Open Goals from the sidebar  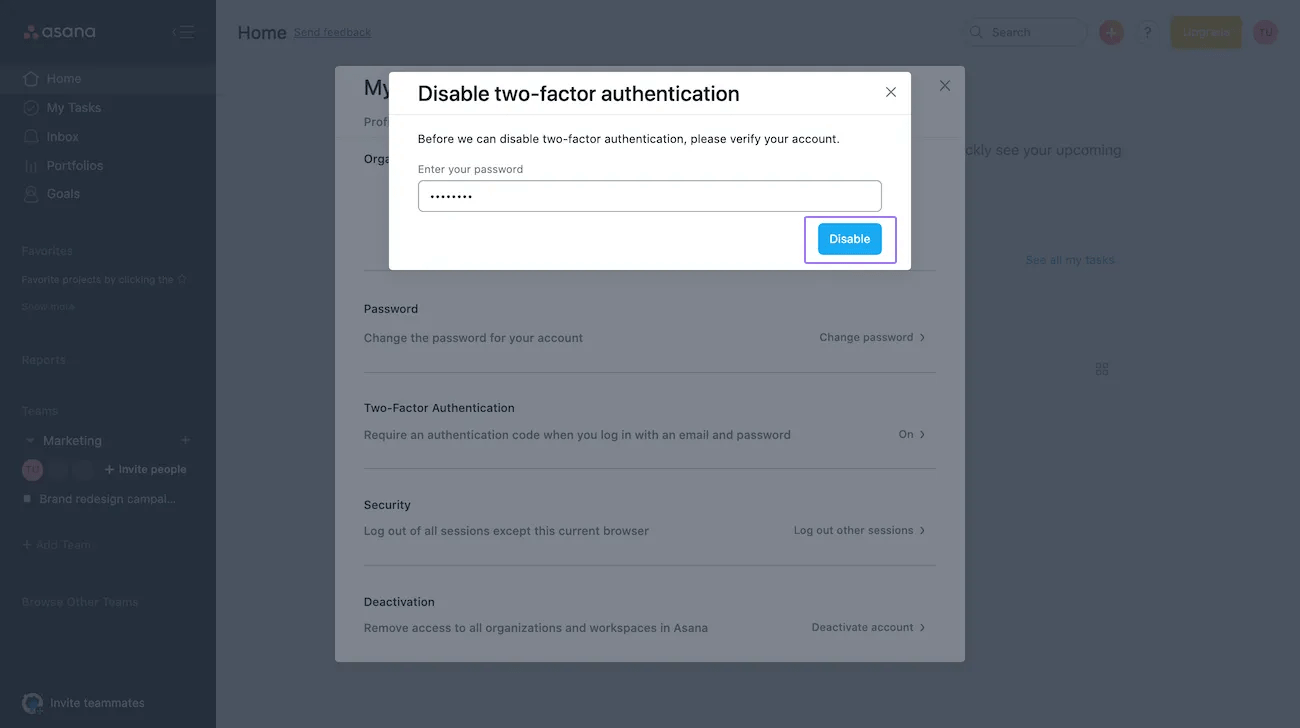pyautogui.click(x=62, y=193)
